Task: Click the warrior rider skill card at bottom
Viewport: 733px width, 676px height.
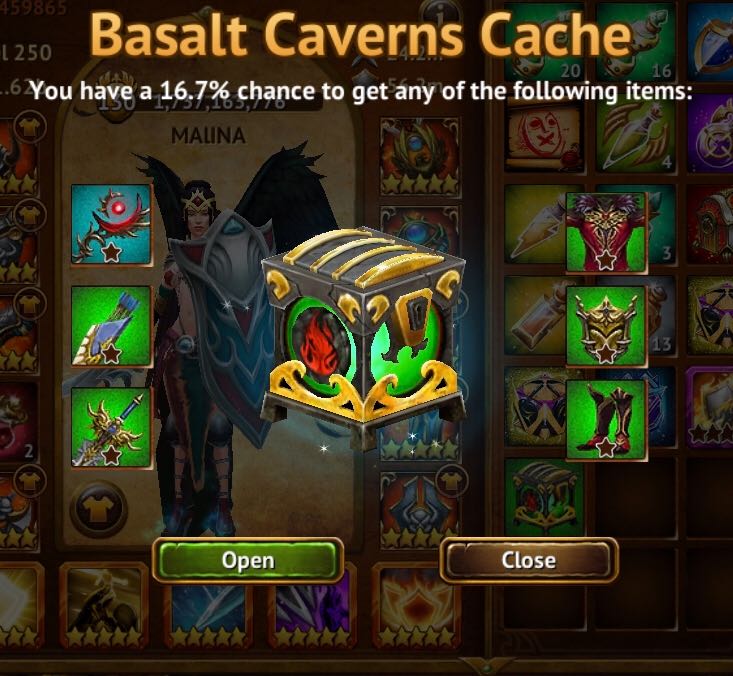Action: tap(104, 606)
